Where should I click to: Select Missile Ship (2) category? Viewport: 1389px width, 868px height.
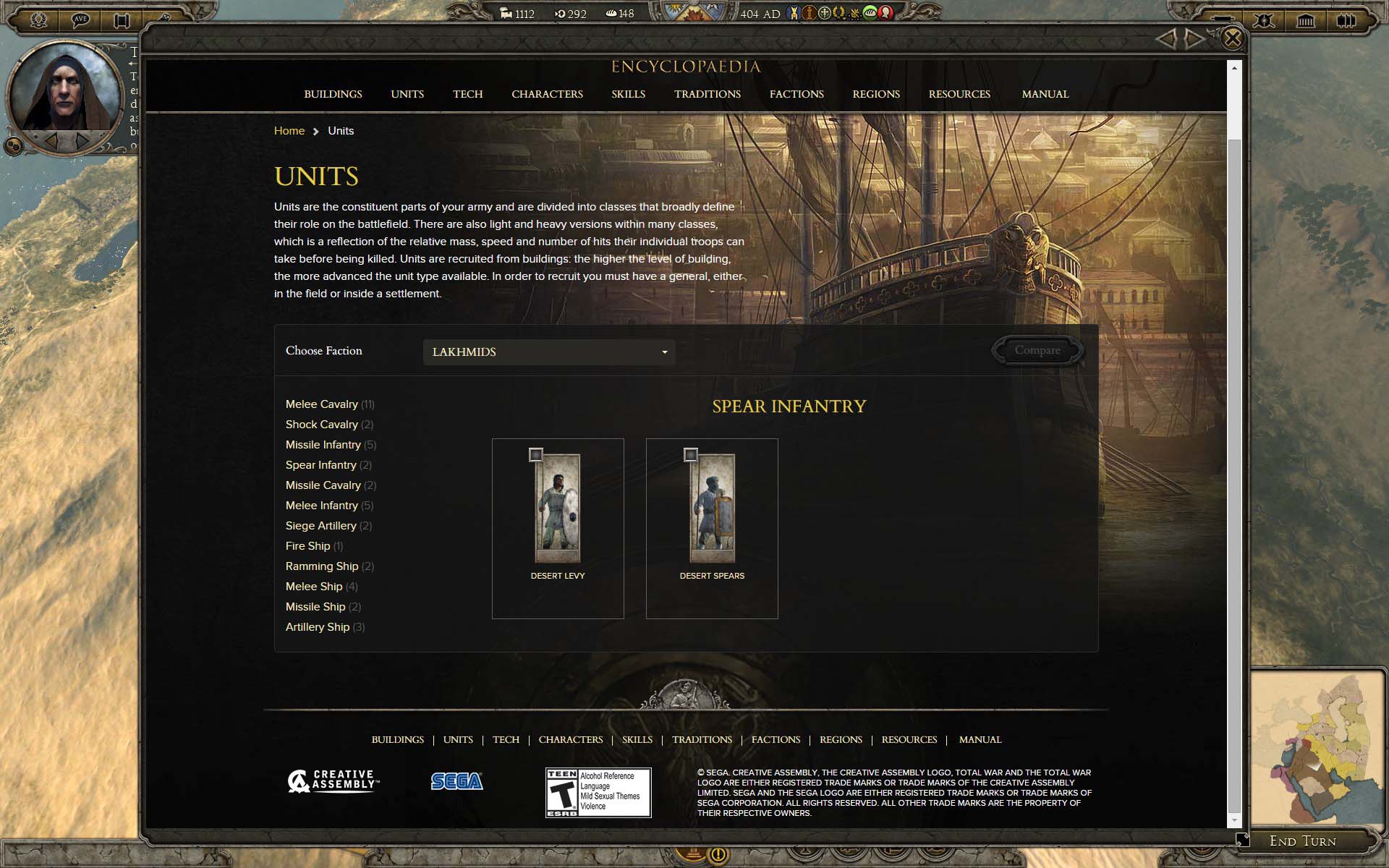point(323,607)
